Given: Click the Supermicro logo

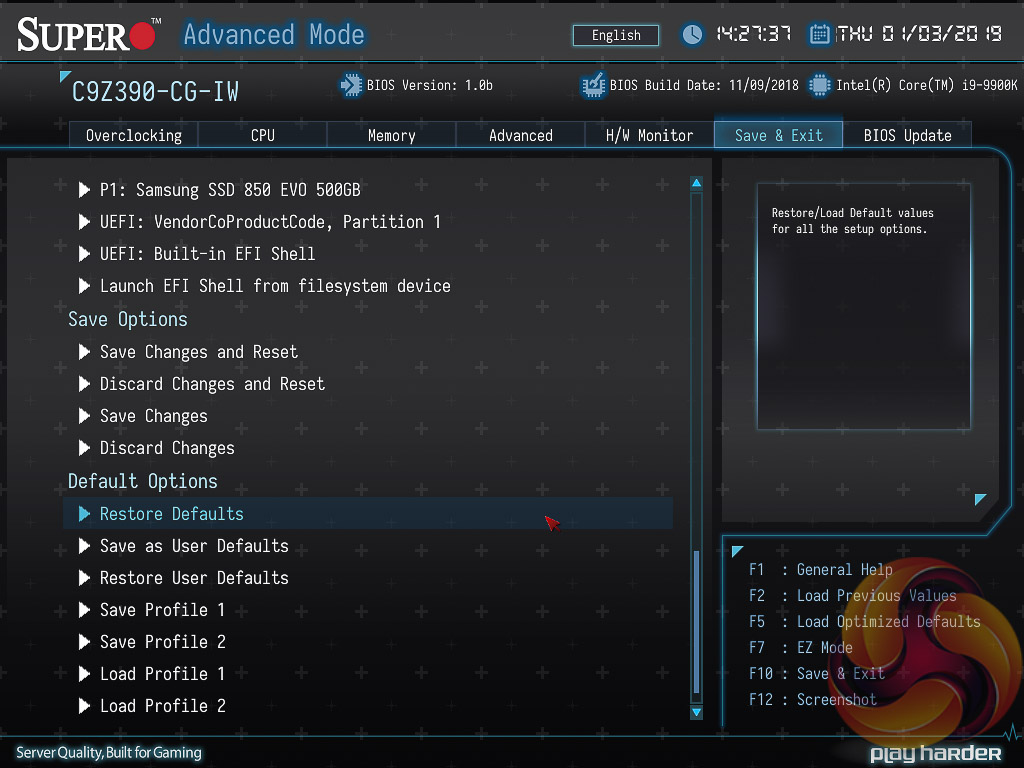Looking at the screenshot, I should click(88, 36).
